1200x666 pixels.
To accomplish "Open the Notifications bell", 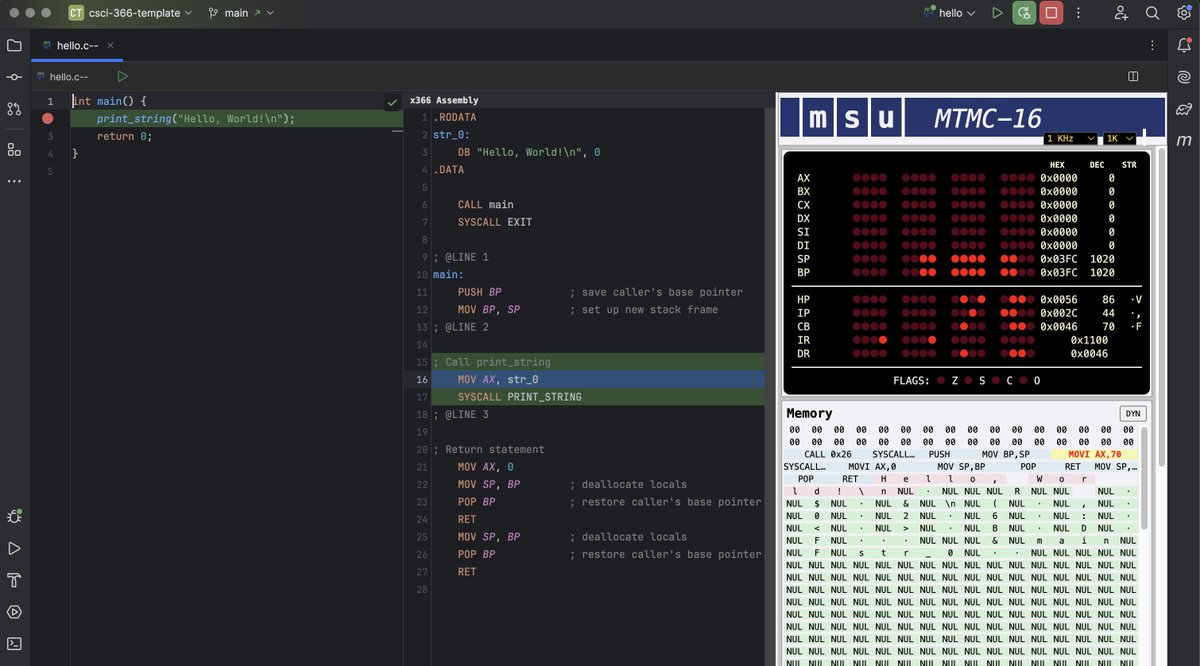I will pyautogui.click(x=1184, y=45).
